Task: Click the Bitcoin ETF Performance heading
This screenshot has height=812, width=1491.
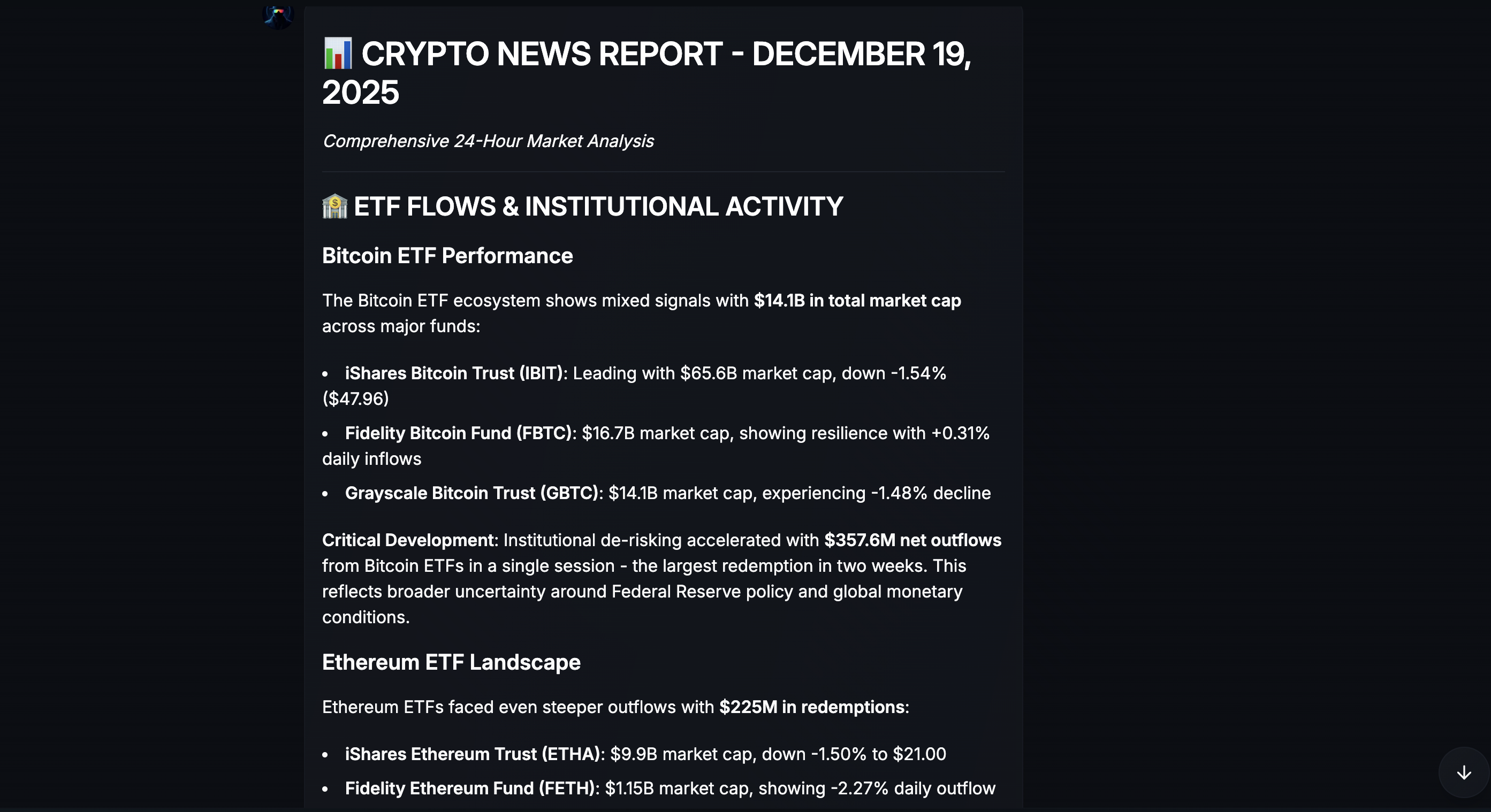Action: click(447, 256)
